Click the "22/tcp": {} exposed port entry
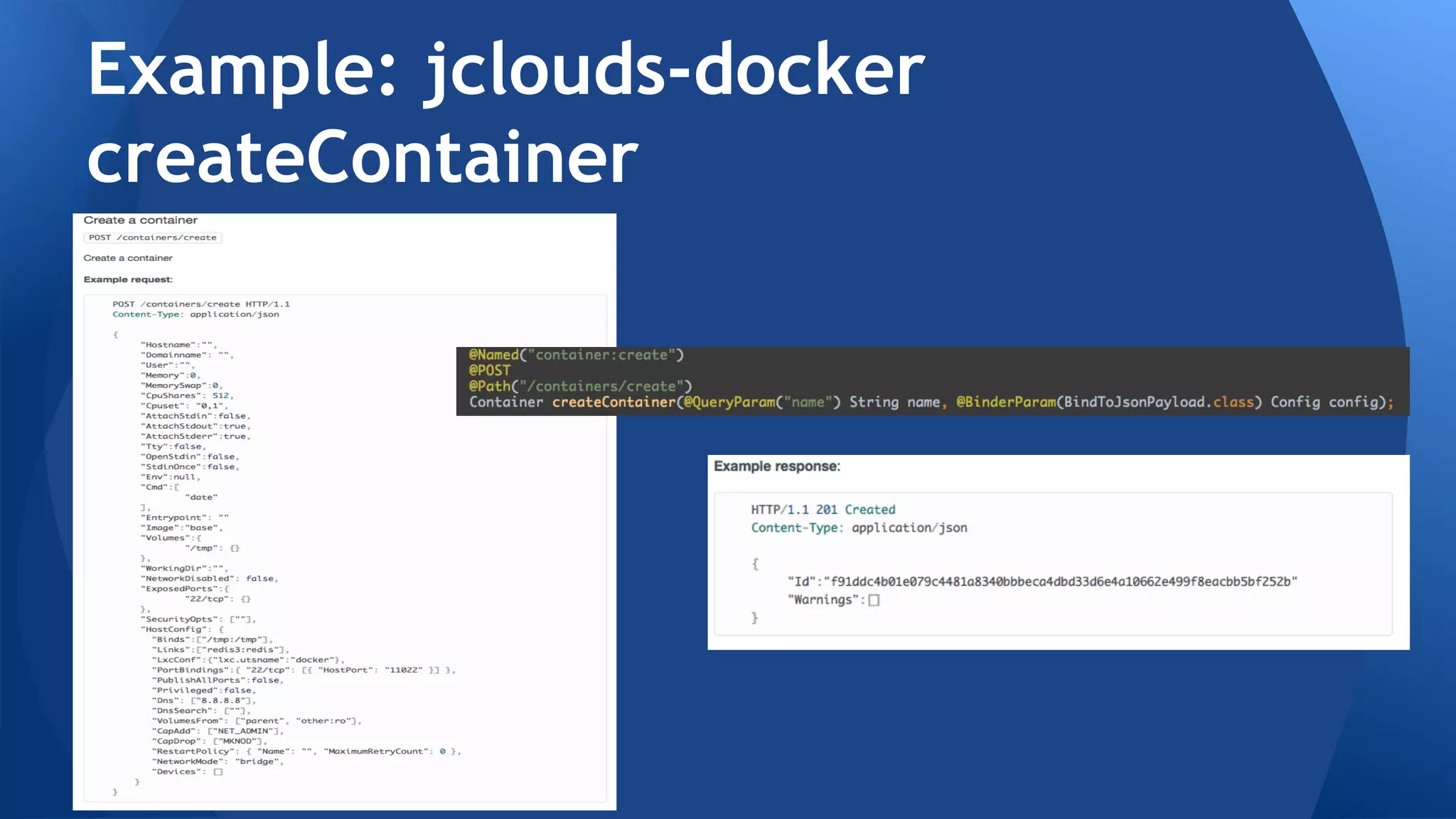The image size is (1456, 819). coord(218,599)
